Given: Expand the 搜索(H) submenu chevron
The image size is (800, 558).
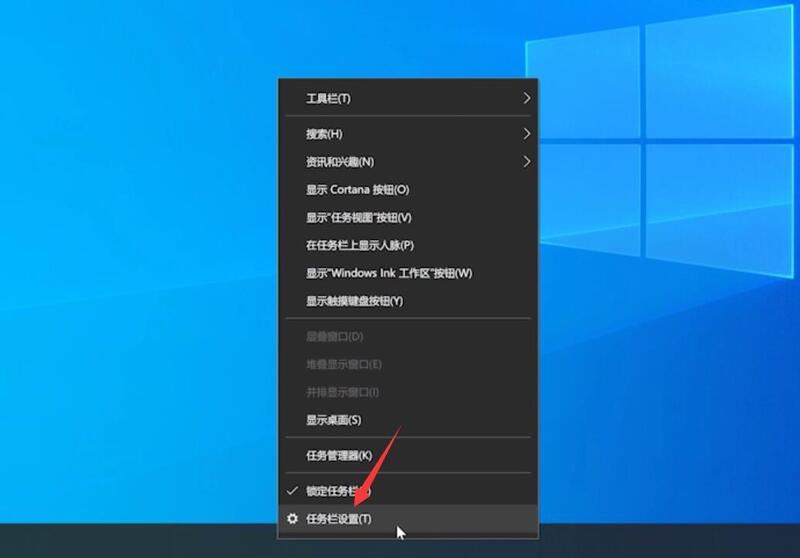Looking at the screenshot, I should [526, 134].
